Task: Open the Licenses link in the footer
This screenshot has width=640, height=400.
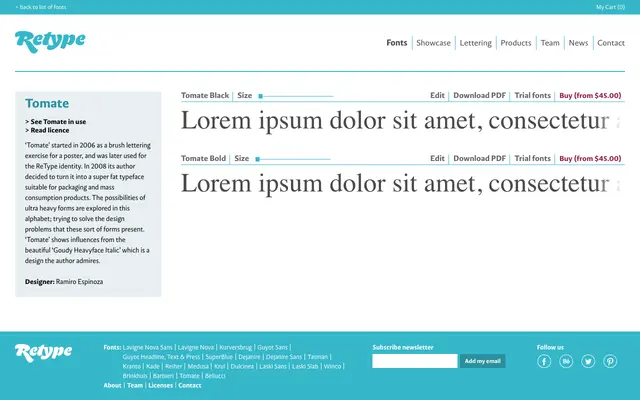Action: click(x=160, y=385)
